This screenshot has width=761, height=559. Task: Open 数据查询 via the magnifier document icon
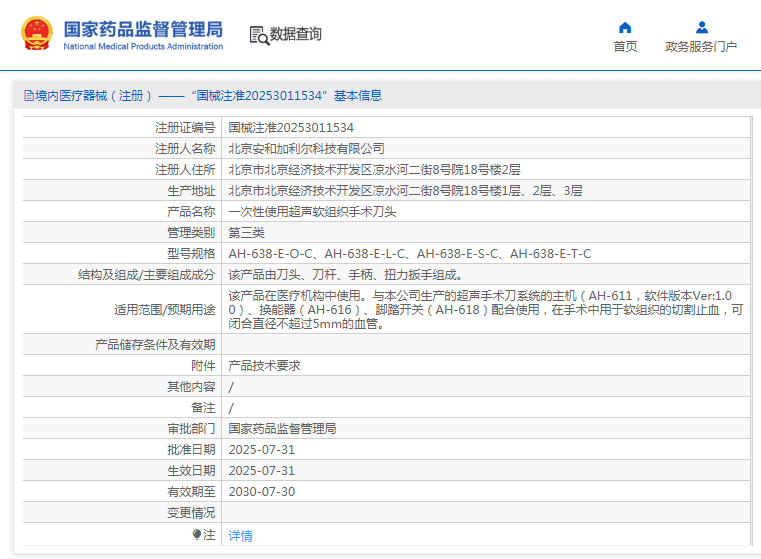click(259, 35)
